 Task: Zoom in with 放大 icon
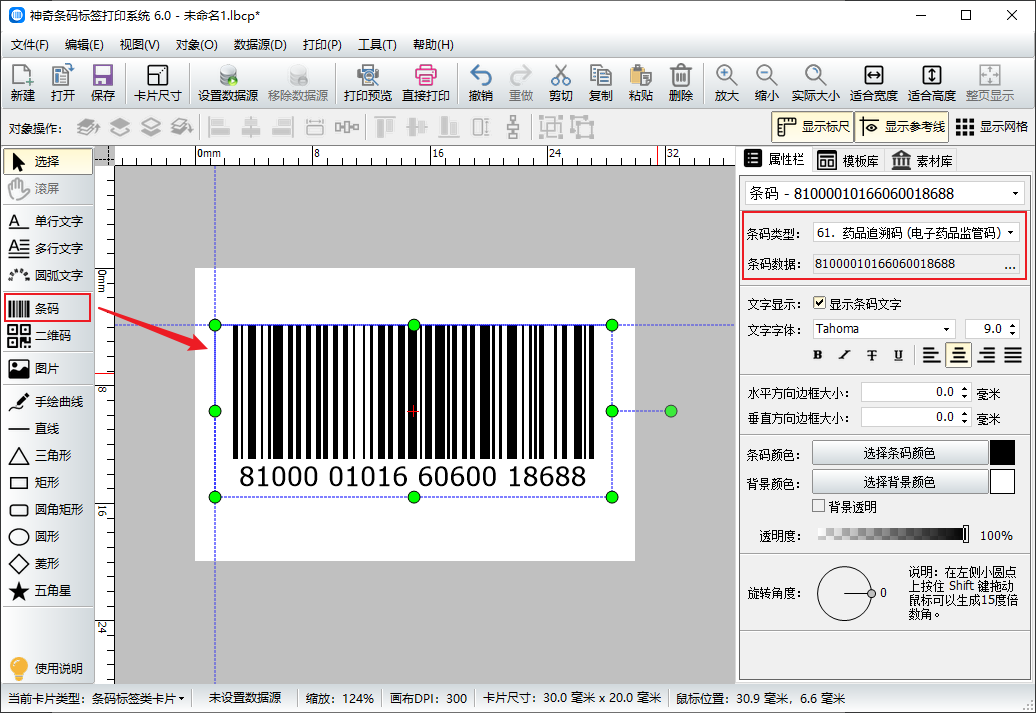[x=726, y=83]
